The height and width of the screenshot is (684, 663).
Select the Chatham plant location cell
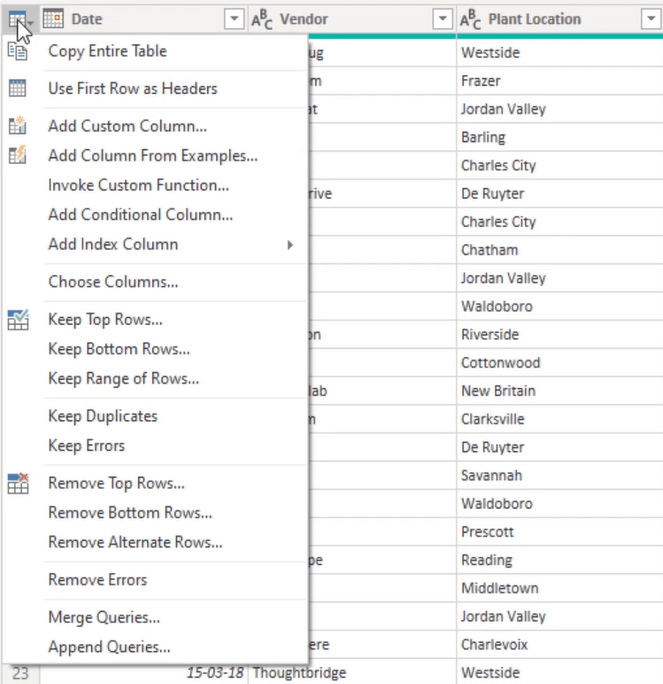560,250
